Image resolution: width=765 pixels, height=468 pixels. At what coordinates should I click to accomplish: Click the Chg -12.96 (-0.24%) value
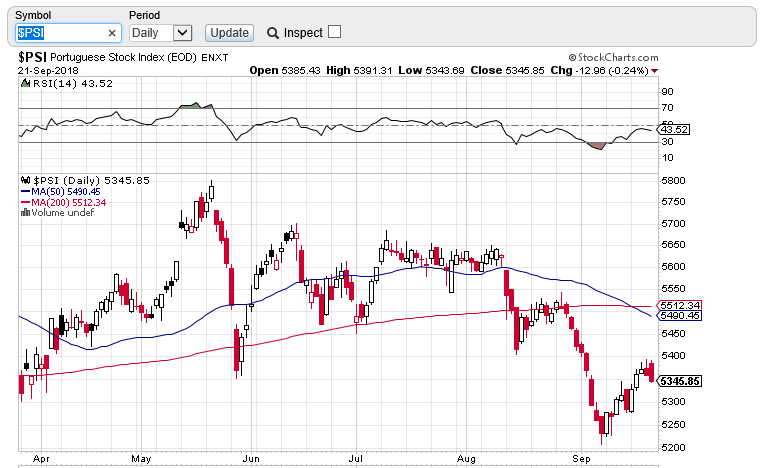coord(600,70)
